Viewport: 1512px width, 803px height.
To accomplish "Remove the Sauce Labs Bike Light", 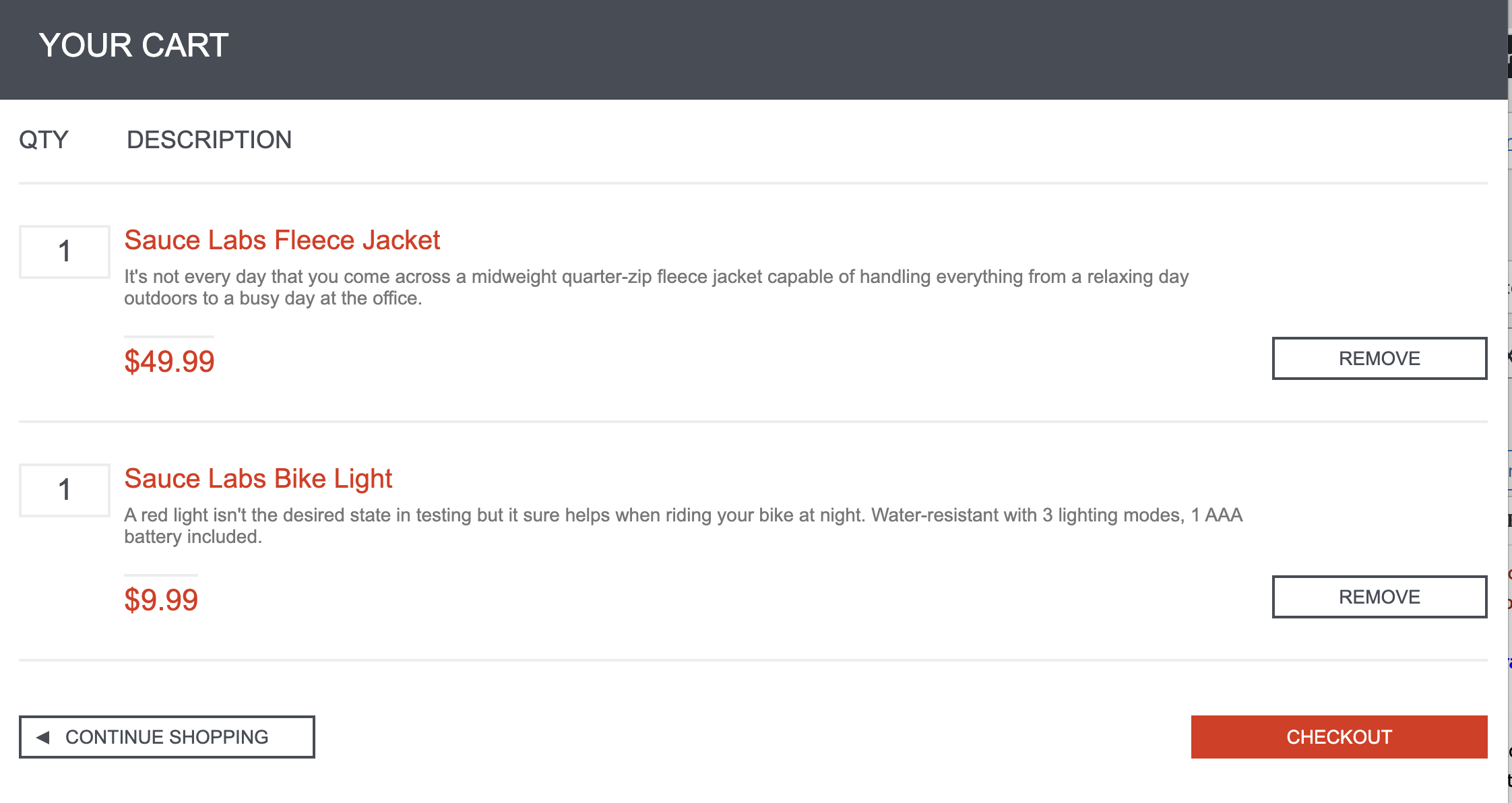I will coord(1379,597).
